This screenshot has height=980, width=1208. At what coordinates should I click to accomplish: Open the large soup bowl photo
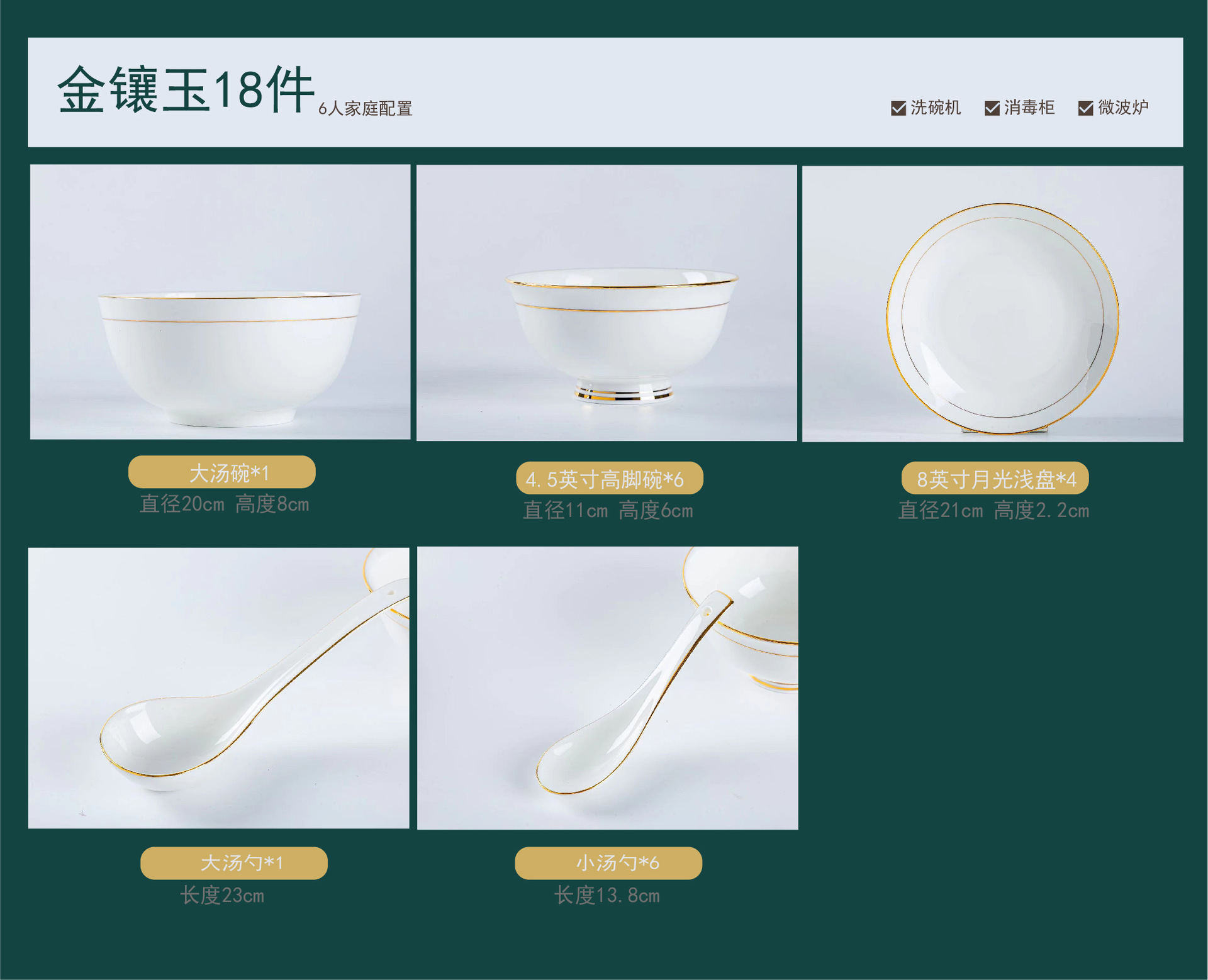[220, 302]
